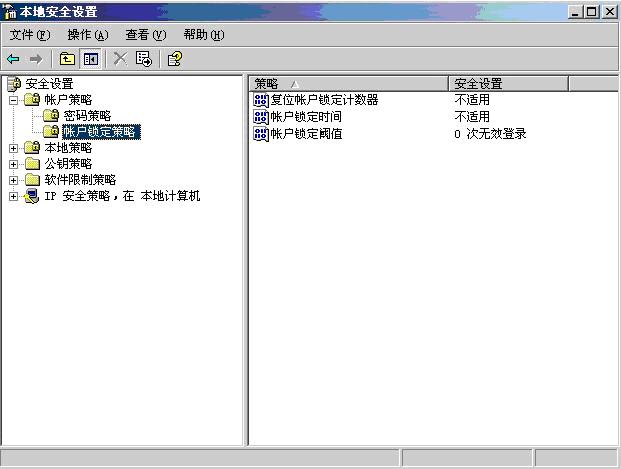Click the policy icon beside 复位帐户锁定计数器
The height and width of the screenshot is (469, 621).
point(261,100)
